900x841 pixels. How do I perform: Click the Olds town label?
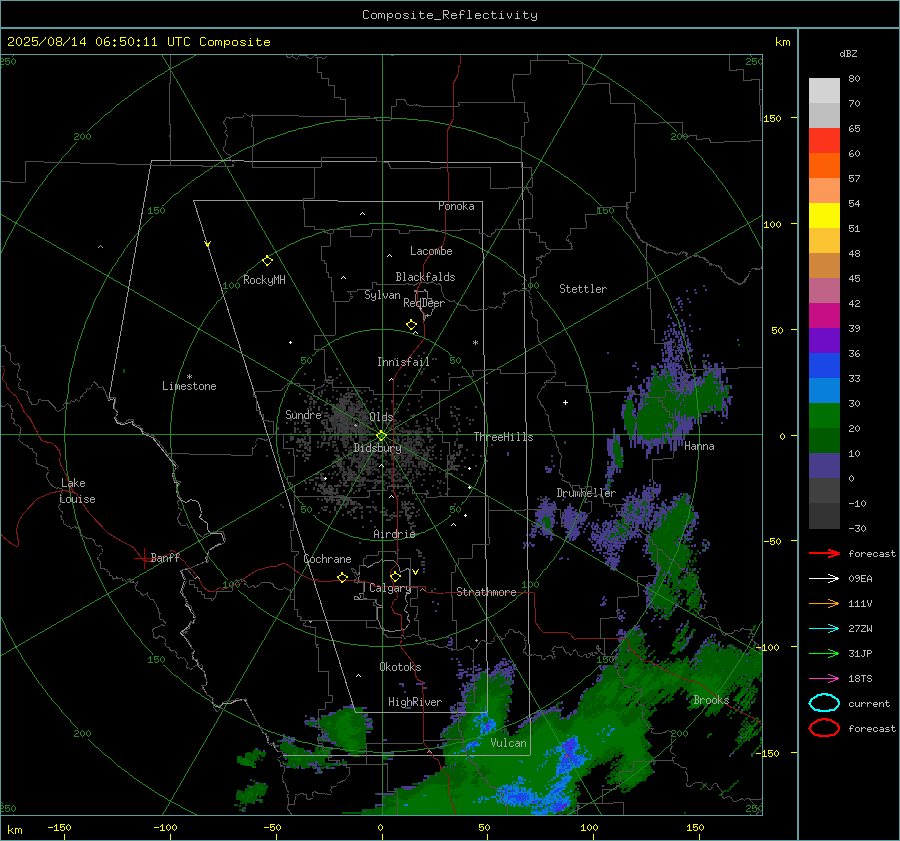381,417
